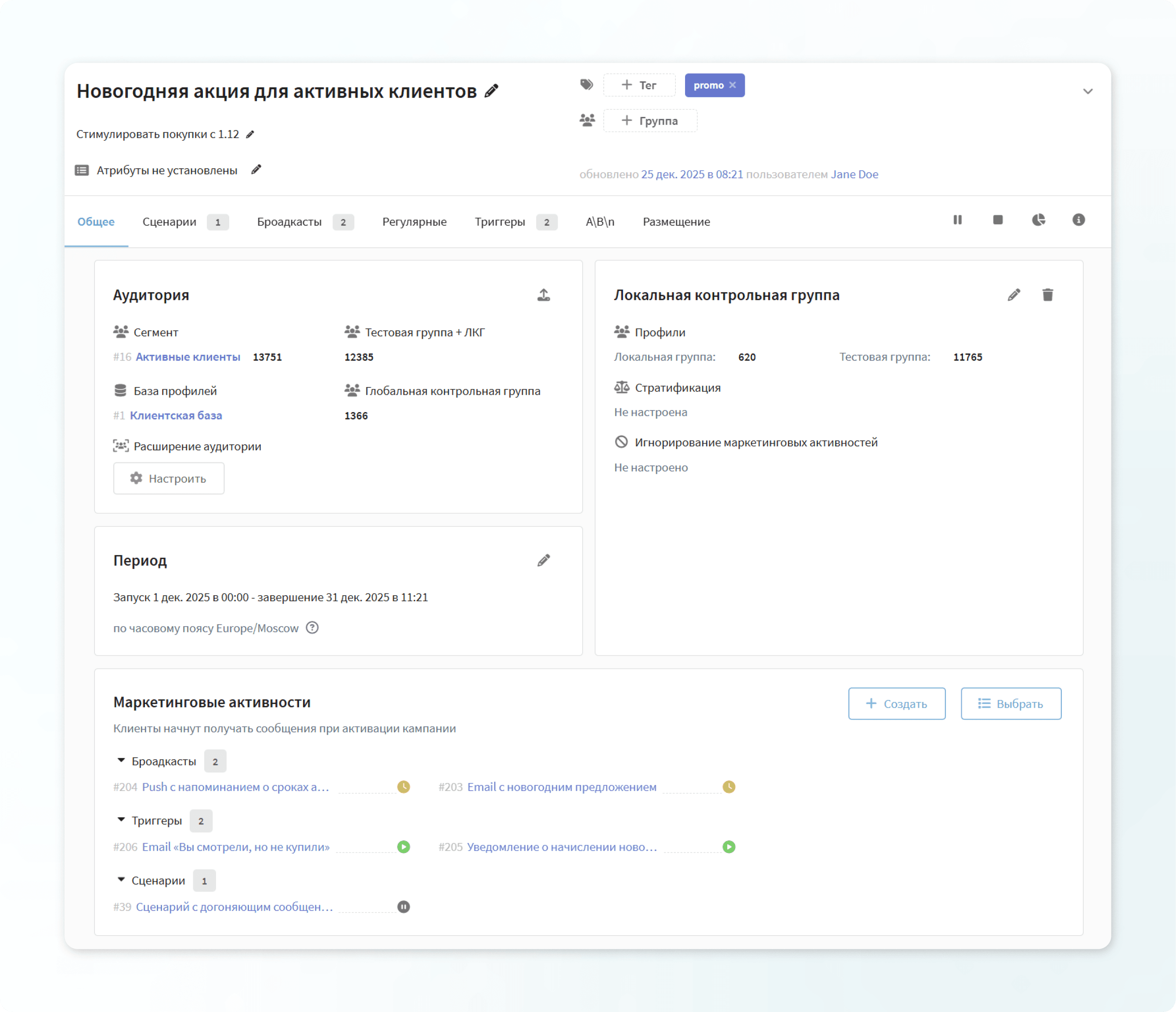Edit local control group with pencil icon
The width and height of the screenshot is (1176, 1012).
pos(1014,295)
